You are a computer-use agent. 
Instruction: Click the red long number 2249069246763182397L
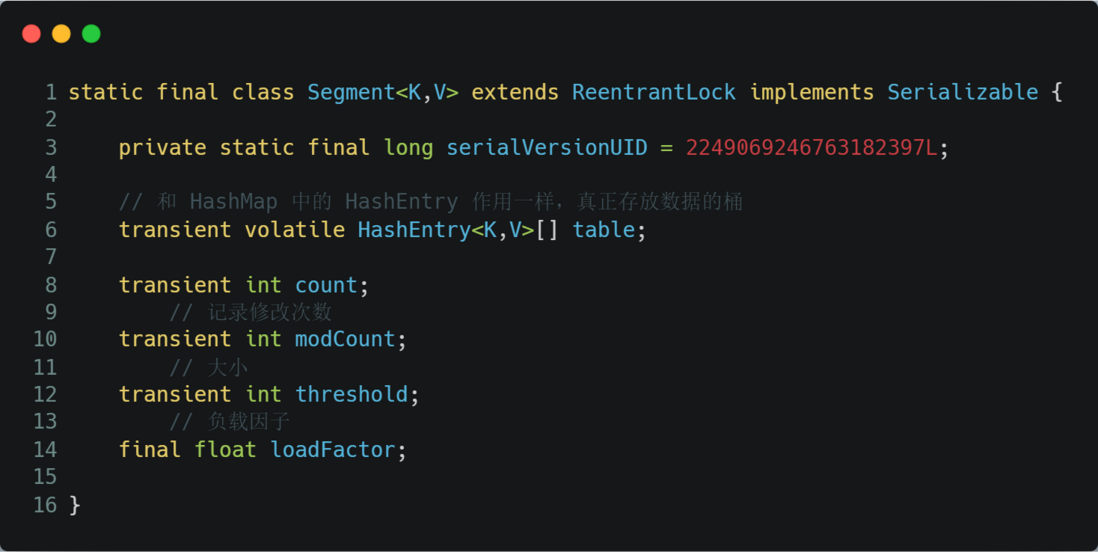tap(812, 148)
